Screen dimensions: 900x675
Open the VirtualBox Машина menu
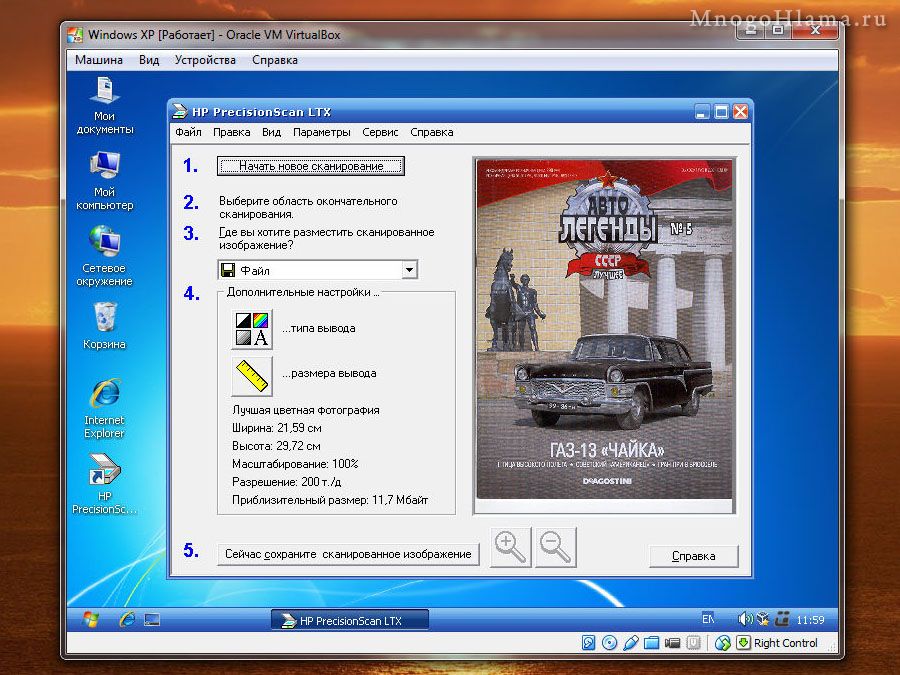(99, 60)
